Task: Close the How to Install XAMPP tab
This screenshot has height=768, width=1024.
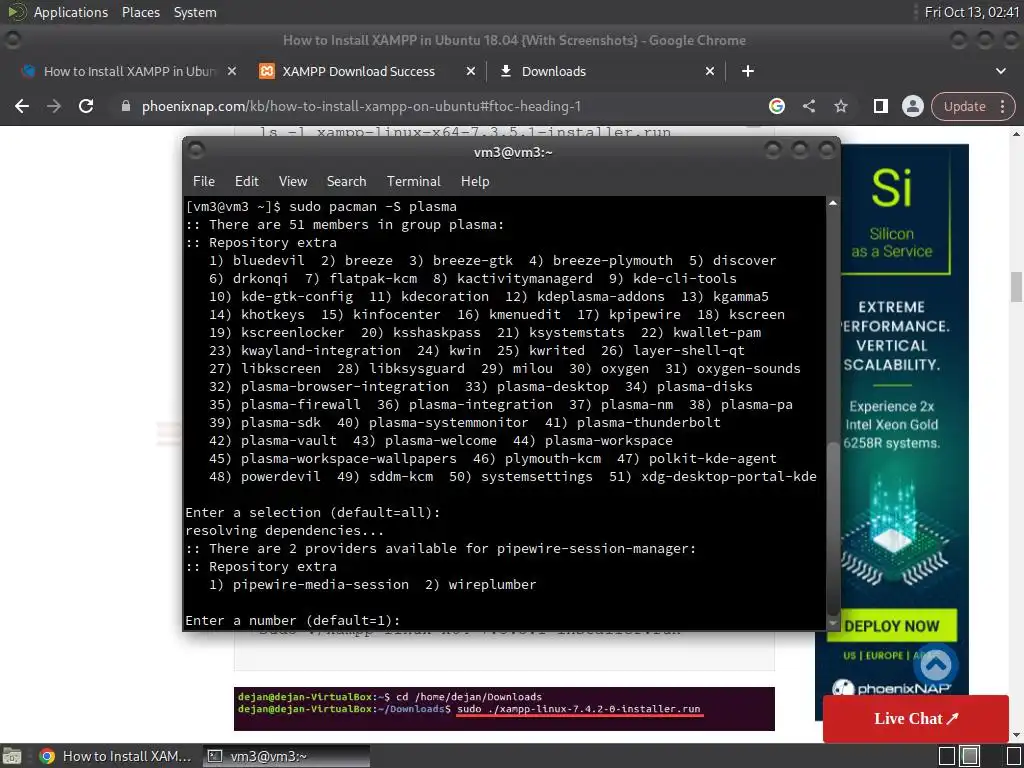Action: (232, 71)
